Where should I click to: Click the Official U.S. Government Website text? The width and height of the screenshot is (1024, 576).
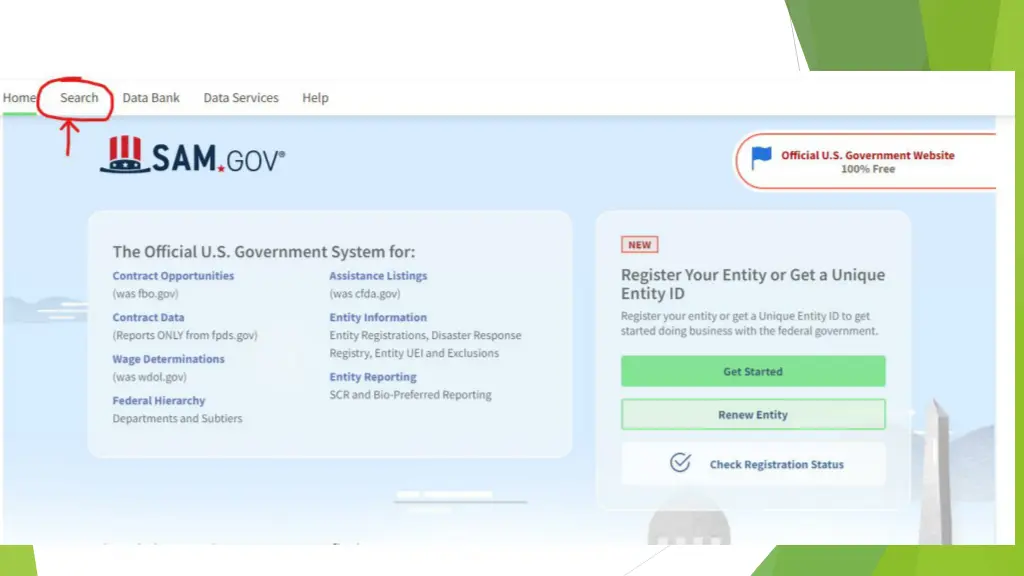tap(868, 155)
